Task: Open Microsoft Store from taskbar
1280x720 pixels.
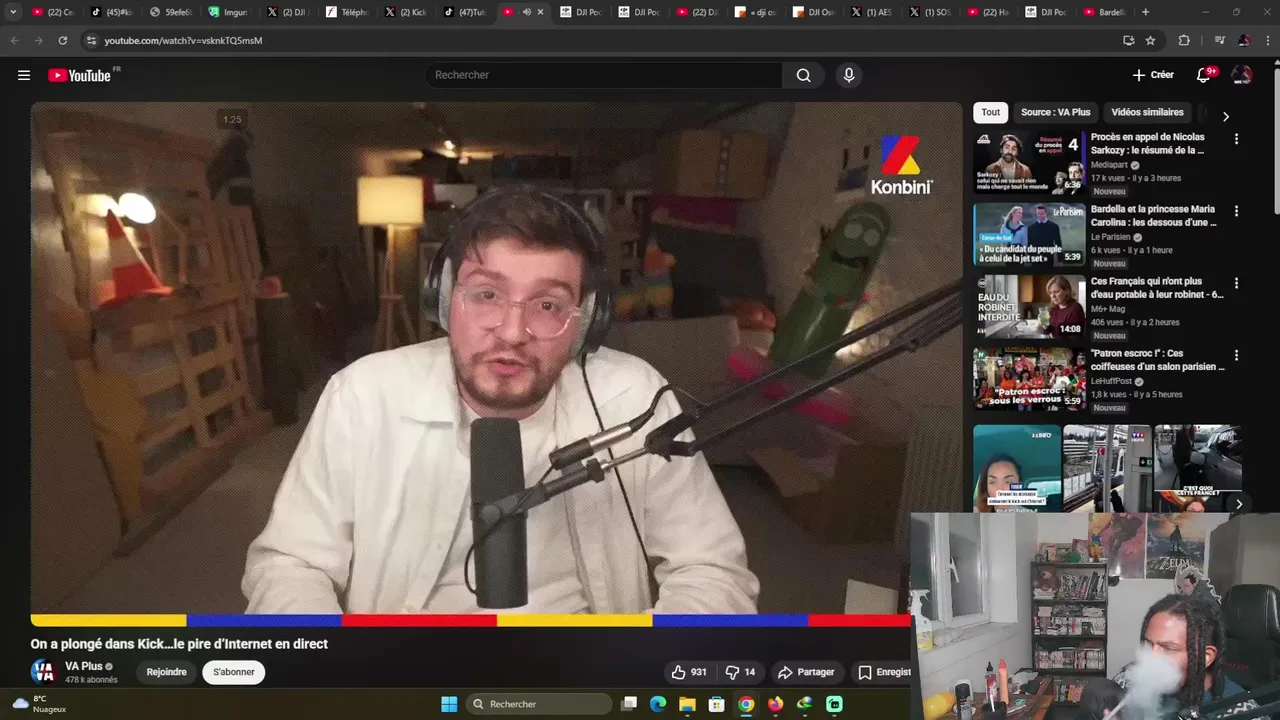Action: 716,704
